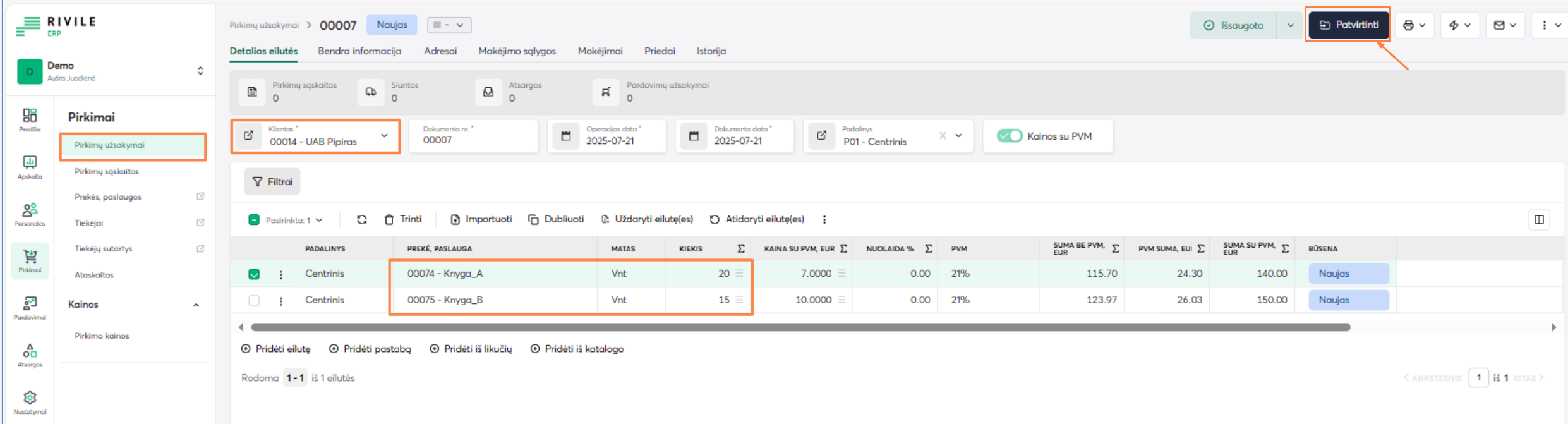Open the Padalinys dropdown arrow

click(958, 136)
